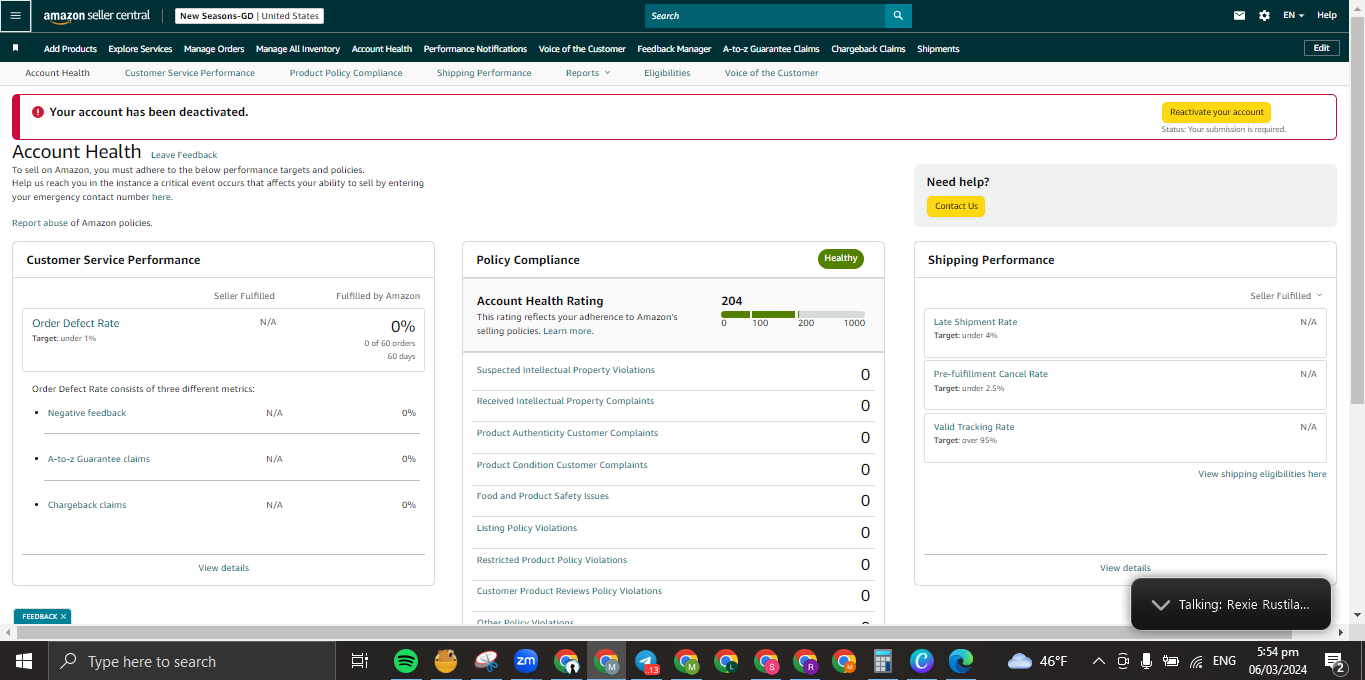This screenshot has height=680, width=1365.
Task: Click the bookmark flag icon
Action: click(x=15, y=48)
